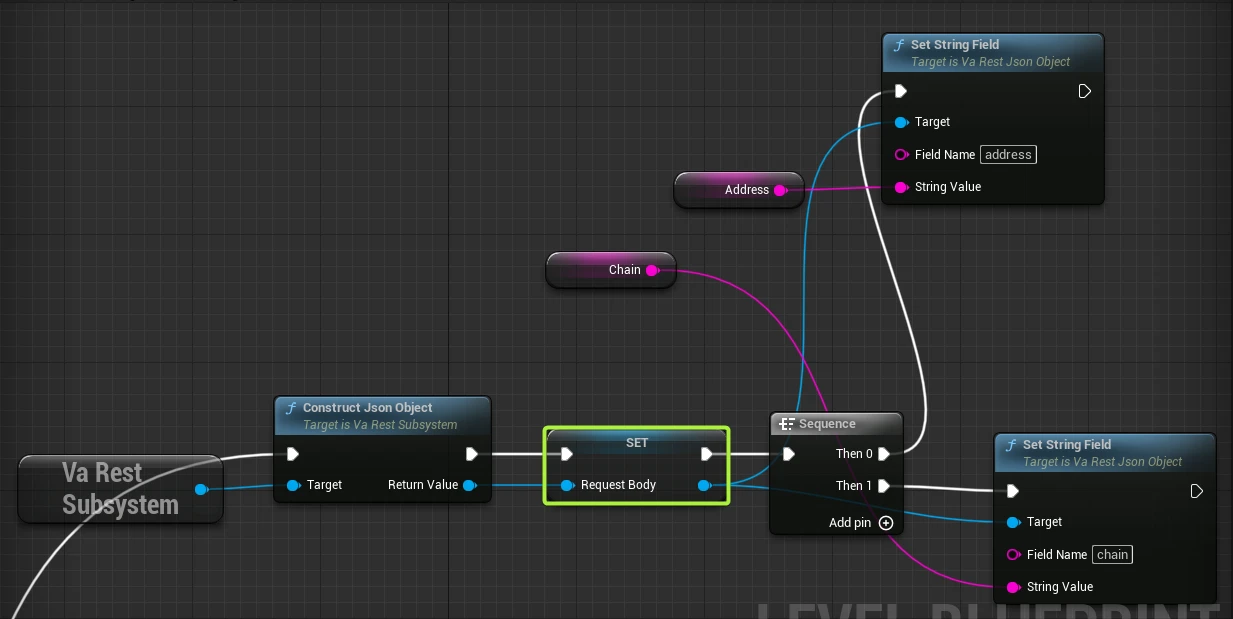Click output exec pin of lower Set String Field

1197,491
